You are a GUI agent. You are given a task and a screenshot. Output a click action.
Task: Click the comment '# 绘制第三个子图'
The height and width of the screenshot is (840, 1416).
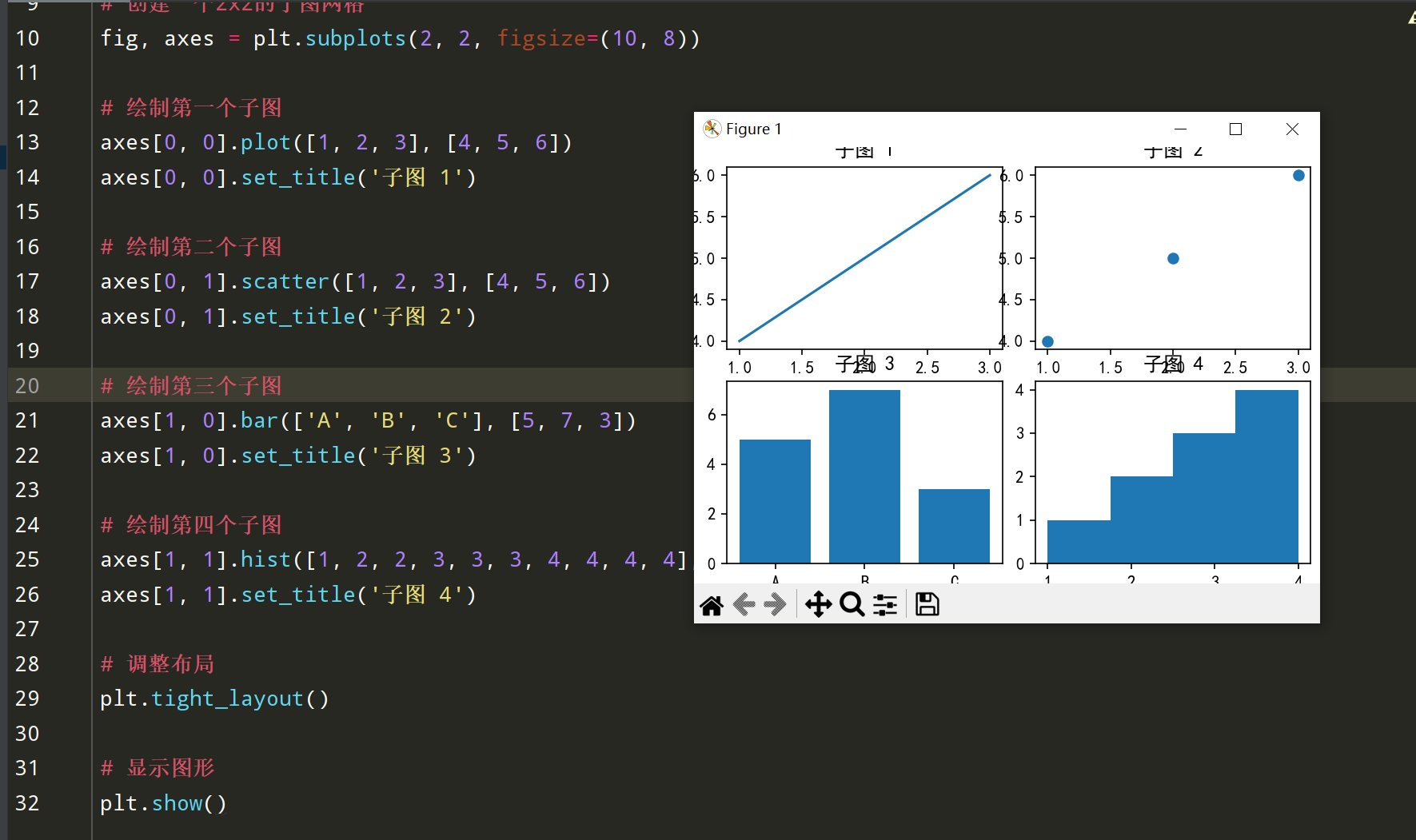coord(191,386)
